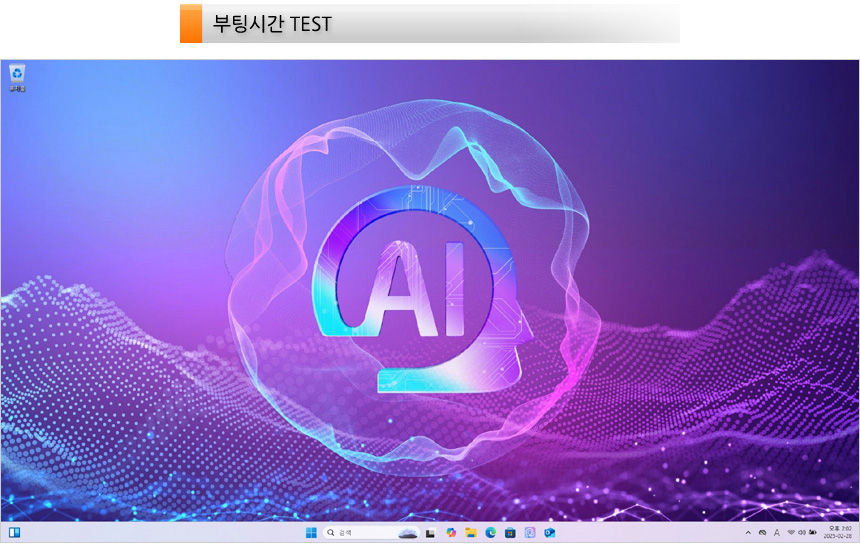Click the speaker volume icon
Image resolution: width=860 pixels, height=550 pixels.
tap(802, 532)
